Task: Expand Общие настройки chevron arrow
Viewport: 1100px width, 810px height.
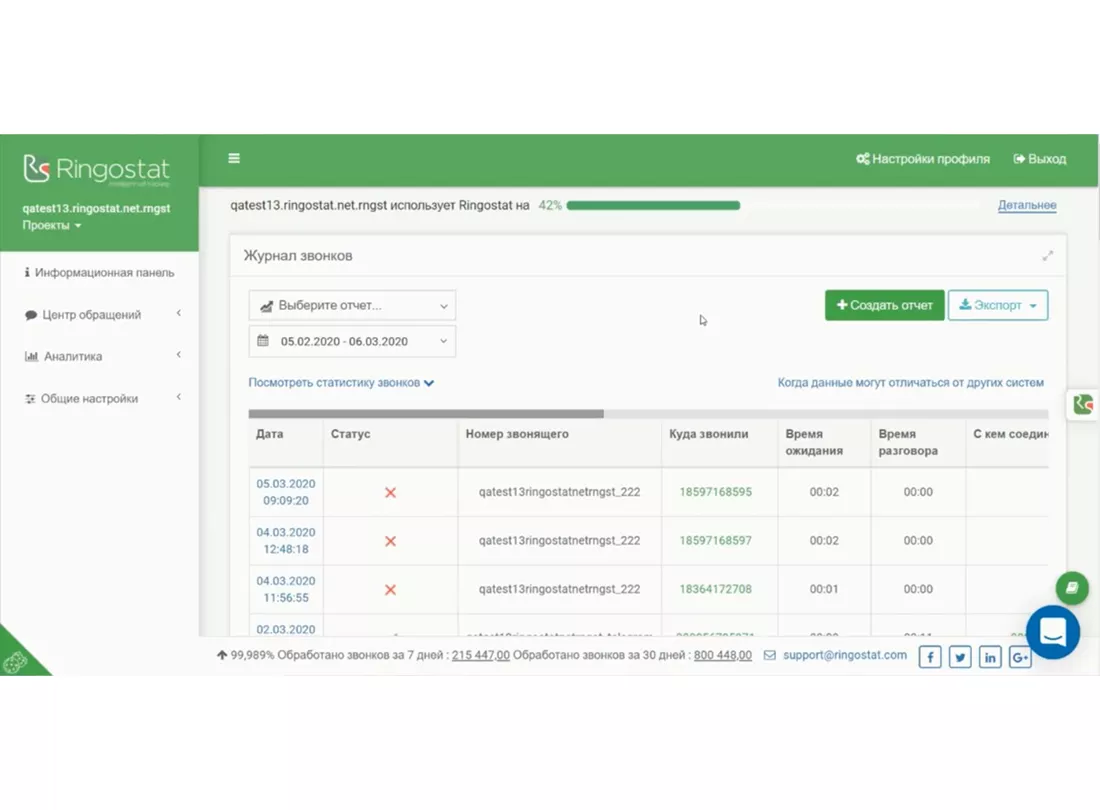Action: tap(179, 397)
